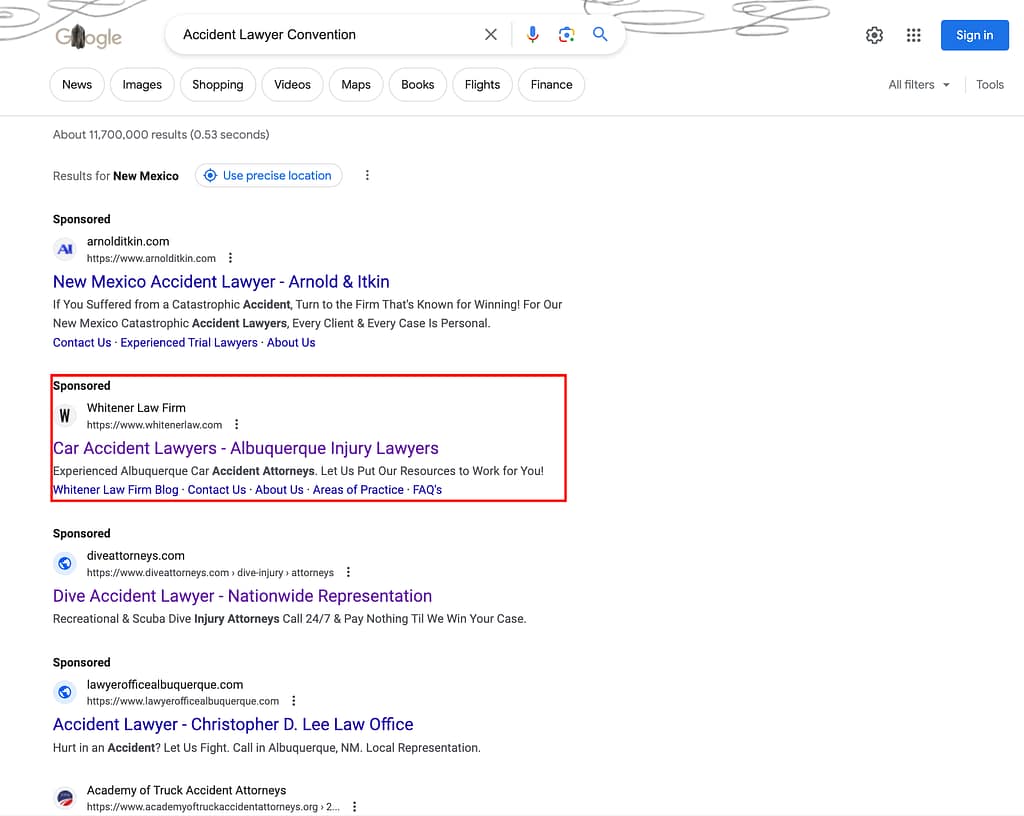The image size is (1024, 816).
Task: Expand the All filters dropdown
Action: point(919,85)
